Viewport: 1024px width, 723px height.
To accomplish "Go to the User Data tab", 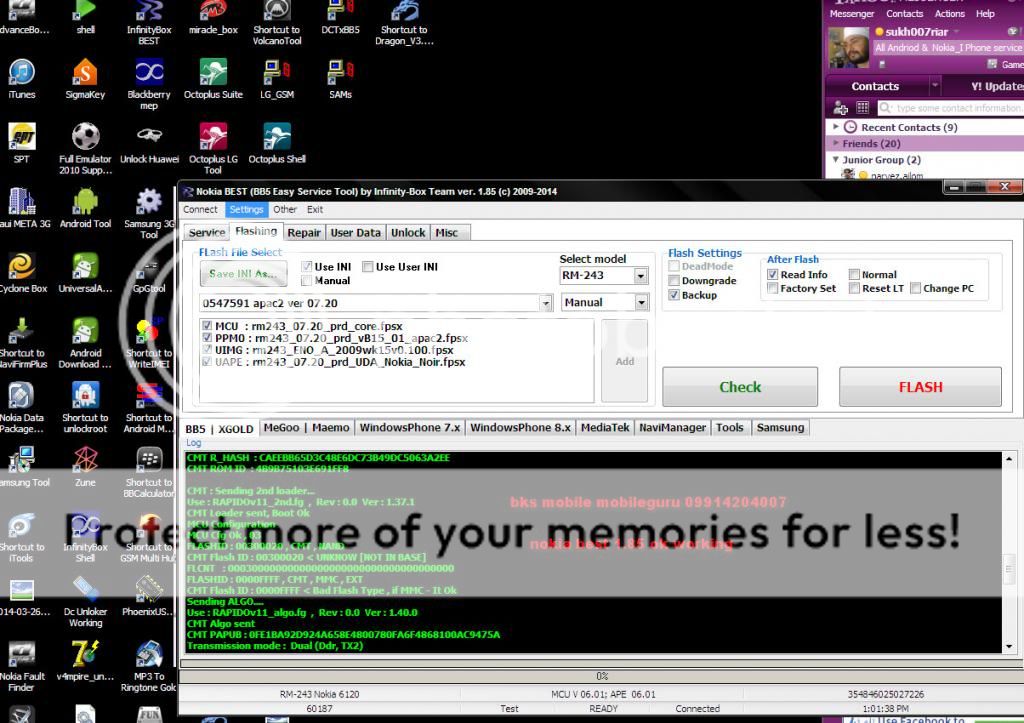I will point(355,233).
